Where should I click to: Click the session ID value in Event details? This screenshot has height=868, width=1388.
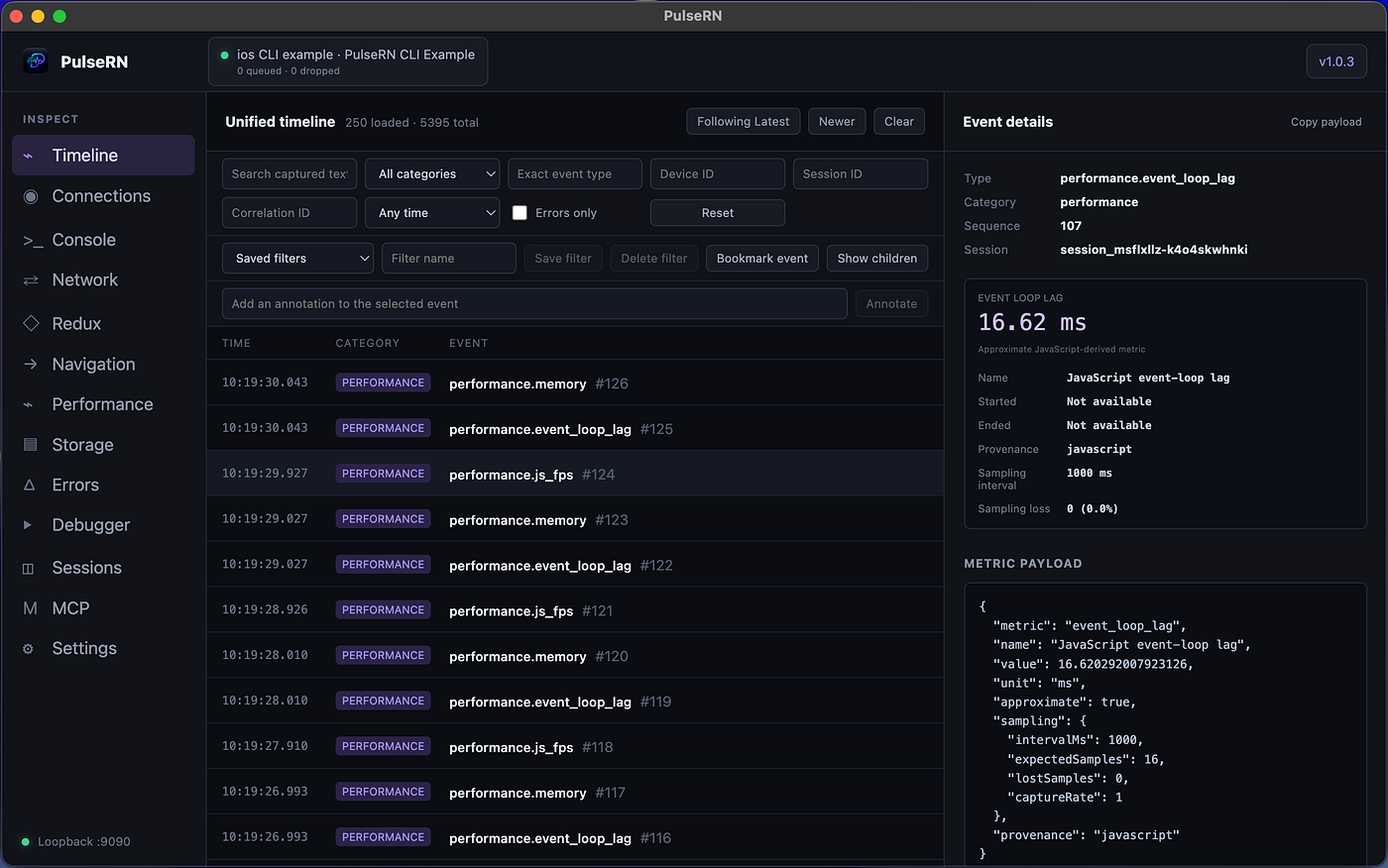pyautogui.click(x=1153, y=250)
